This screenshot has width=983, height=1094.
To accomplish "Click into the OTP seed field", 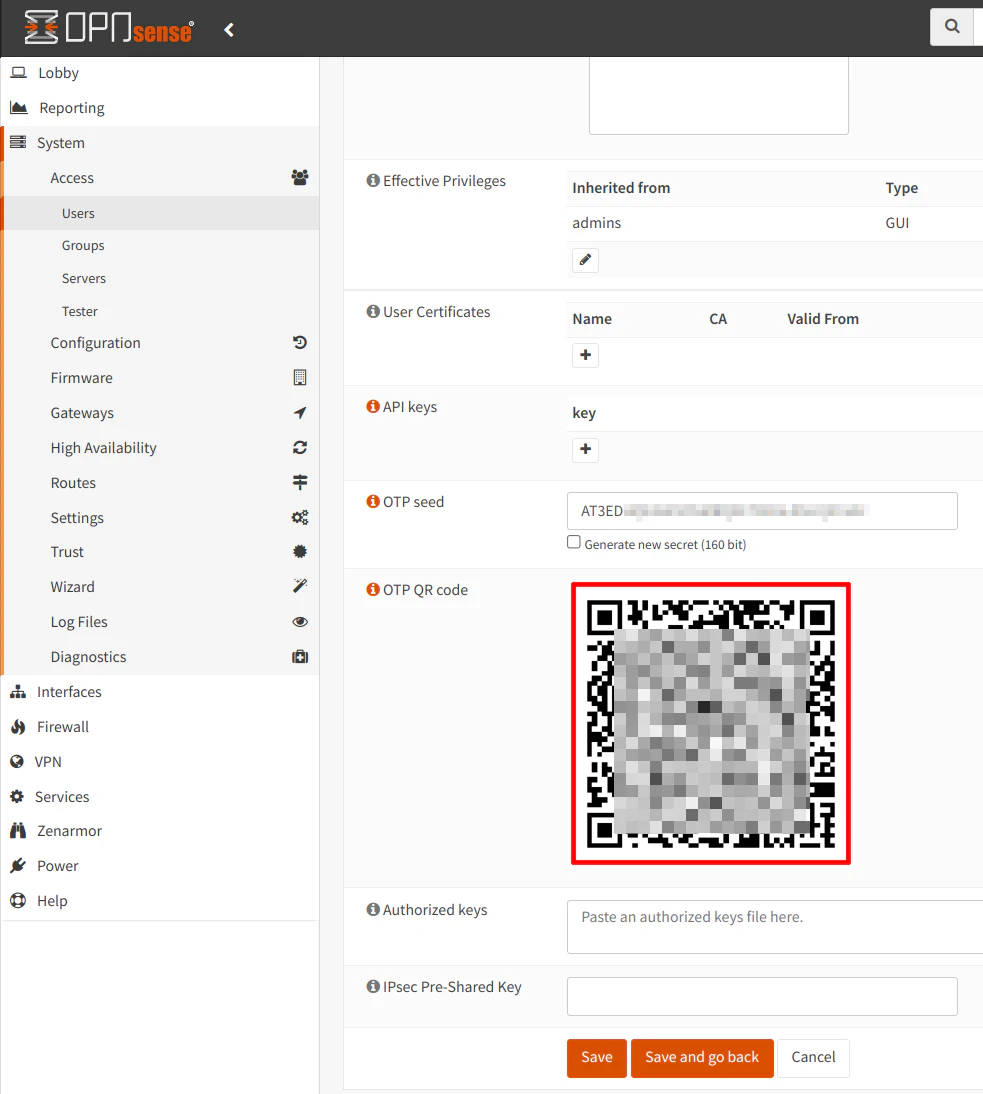I will pyautogui.click(x=762, y=511).
